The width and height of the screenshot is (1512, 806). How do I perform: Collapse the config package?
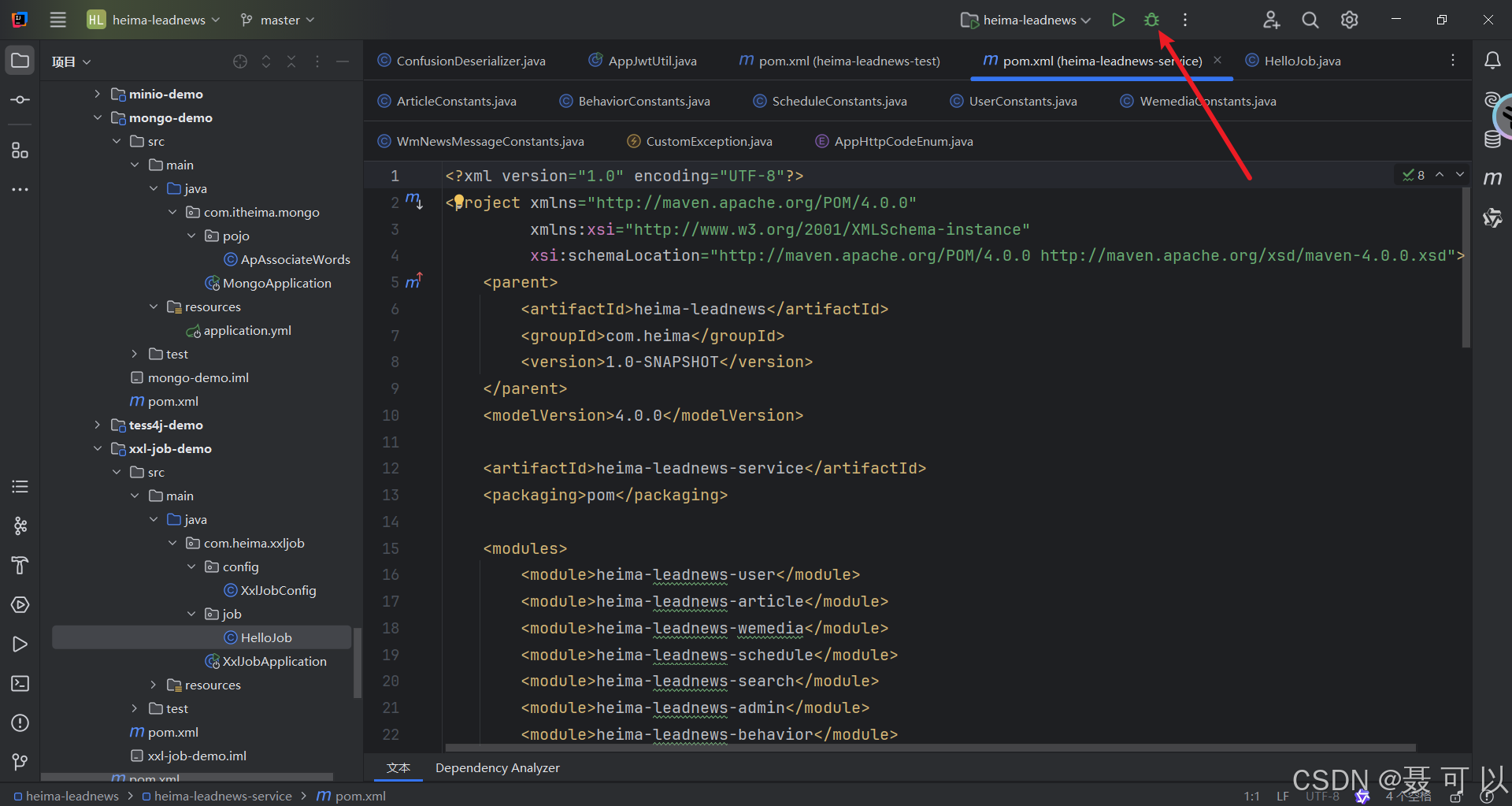191,566
